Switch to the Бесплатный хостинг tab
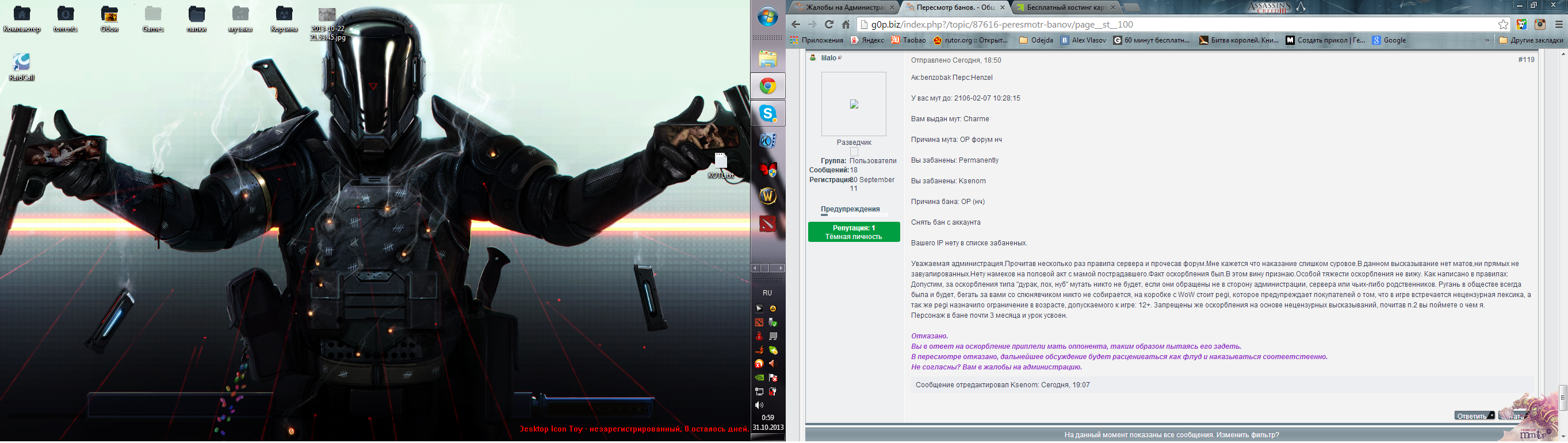This screenshot has height=443, width=1568. pyautogui.click(x=1064, y=7)
